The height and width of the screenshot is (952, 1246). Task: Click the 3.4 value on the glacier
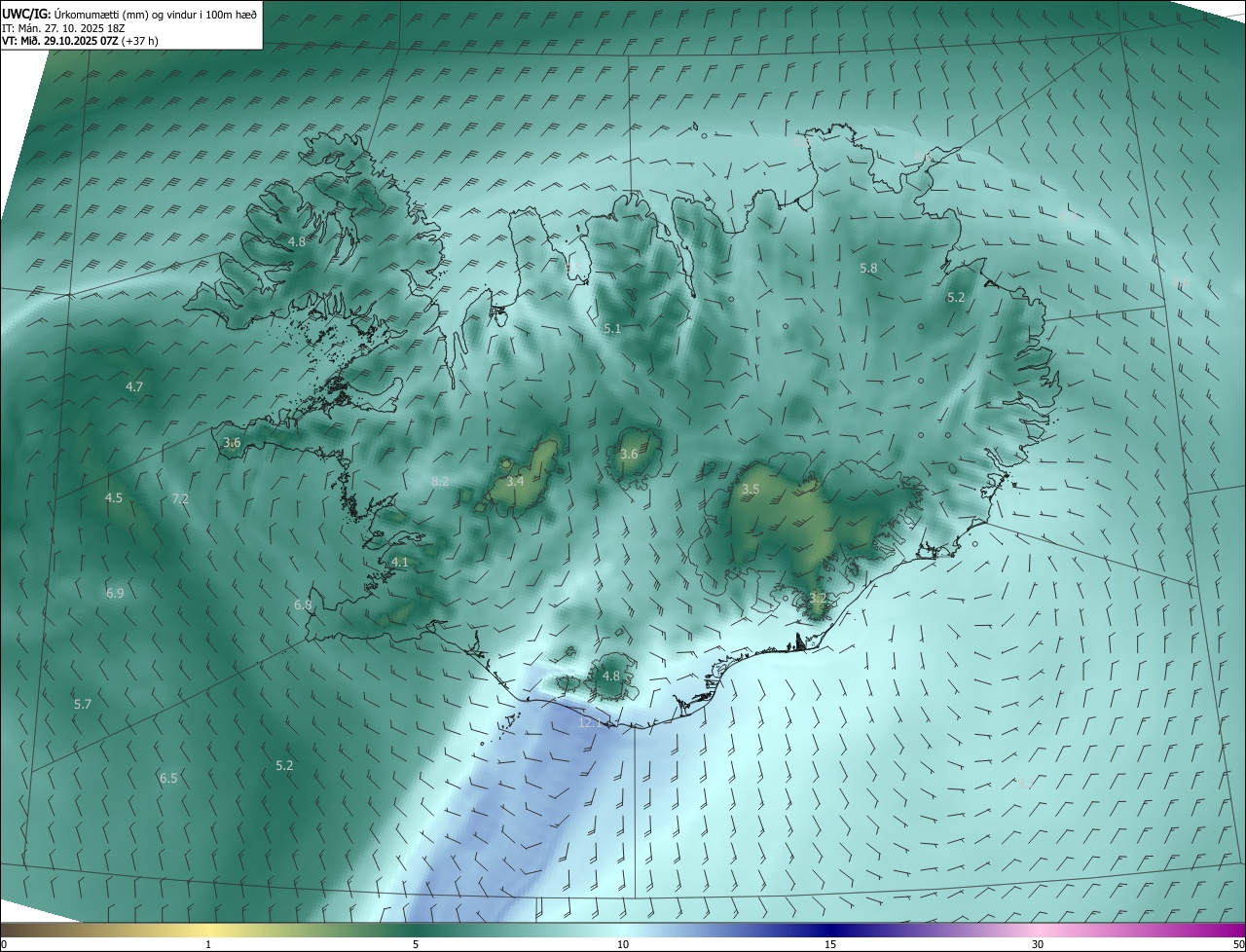516,481
